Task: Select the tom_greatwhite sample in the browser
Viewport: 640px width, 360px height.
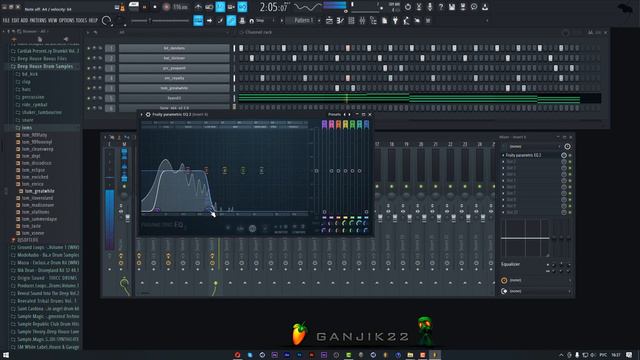Action: 39,191
